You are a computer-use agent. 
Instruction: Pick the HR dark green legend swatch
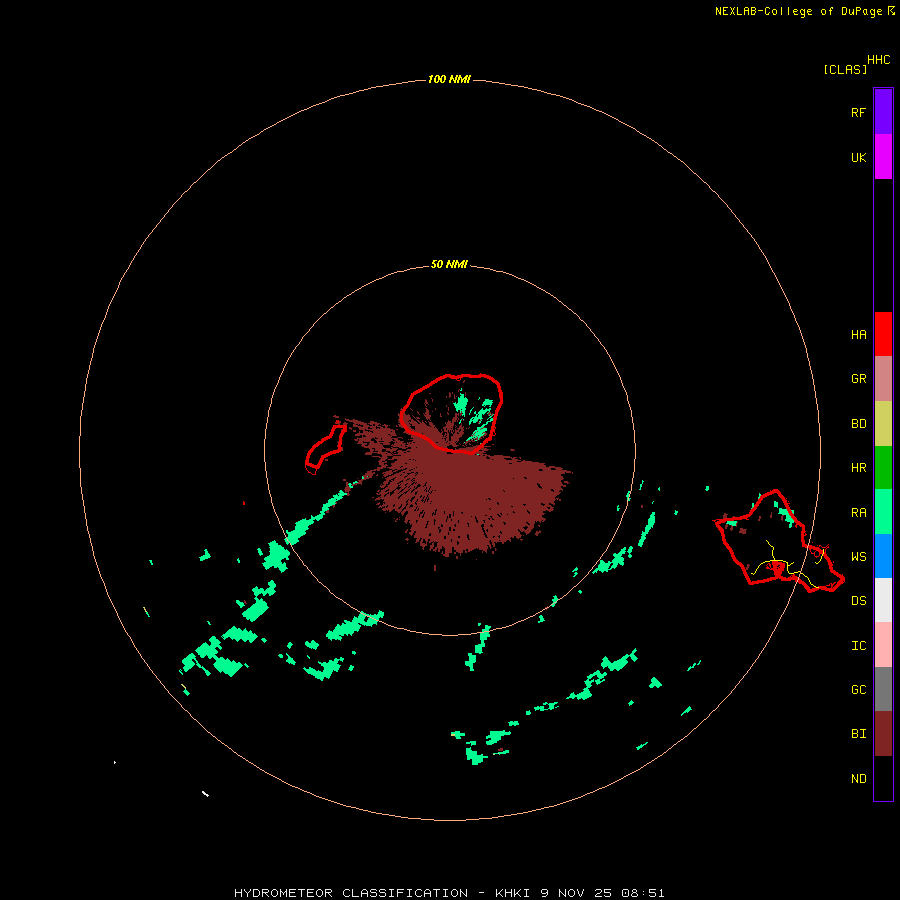pos(883,467)
